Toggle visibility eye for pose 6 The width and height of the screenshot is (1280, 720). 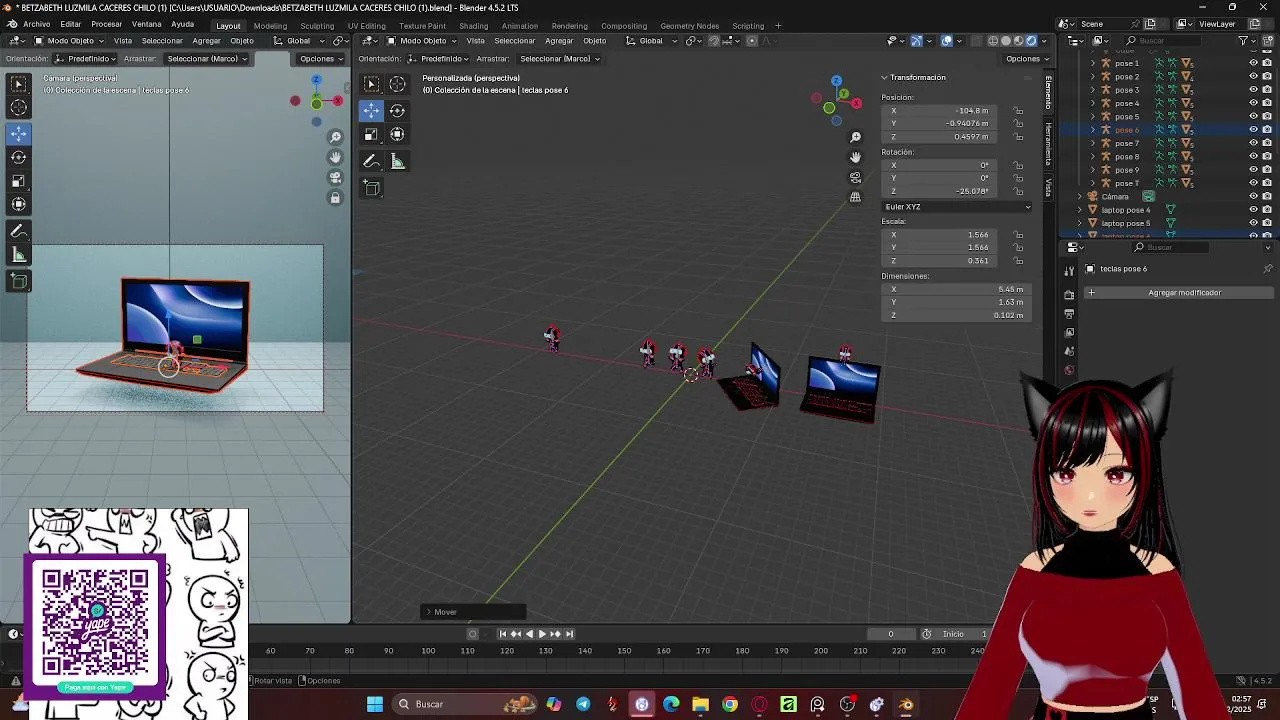pos(1253,130)
